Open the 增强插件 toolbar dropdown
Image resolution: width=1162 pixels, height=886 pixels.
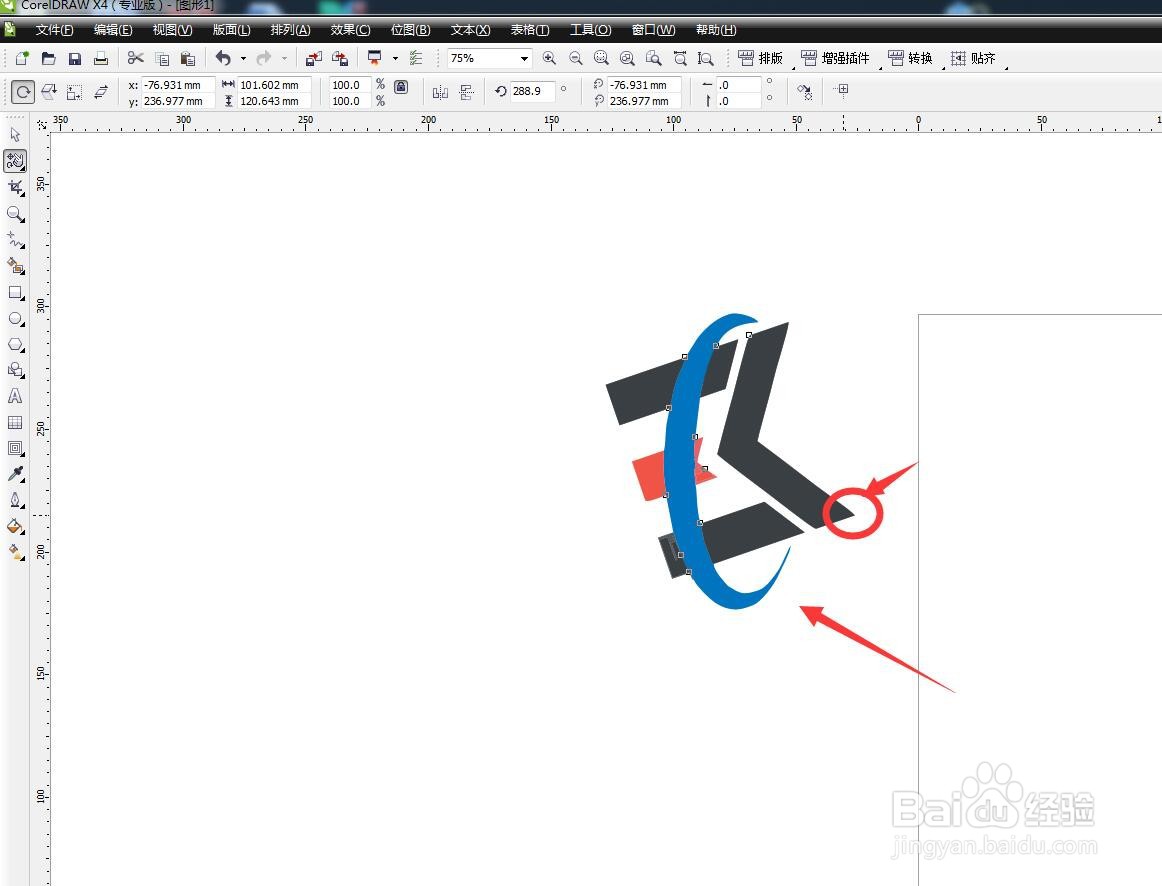coord(835,58)
